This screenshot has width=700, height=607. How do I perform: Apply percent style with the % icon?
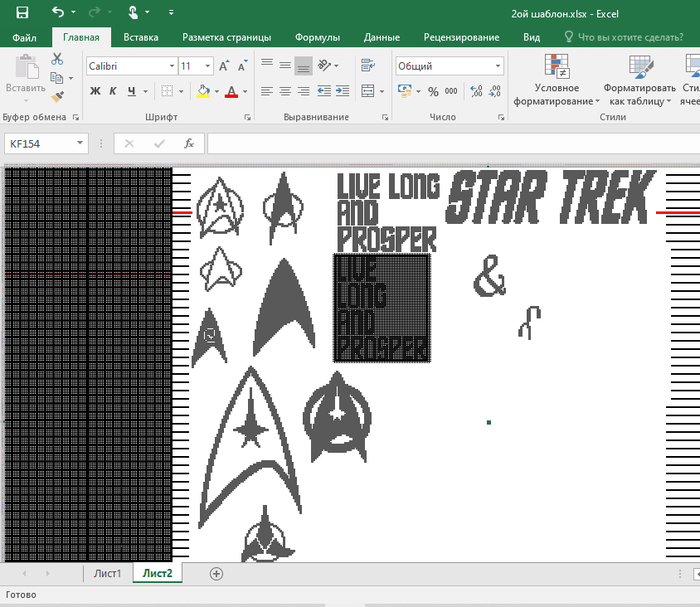[x=433, y=91]
